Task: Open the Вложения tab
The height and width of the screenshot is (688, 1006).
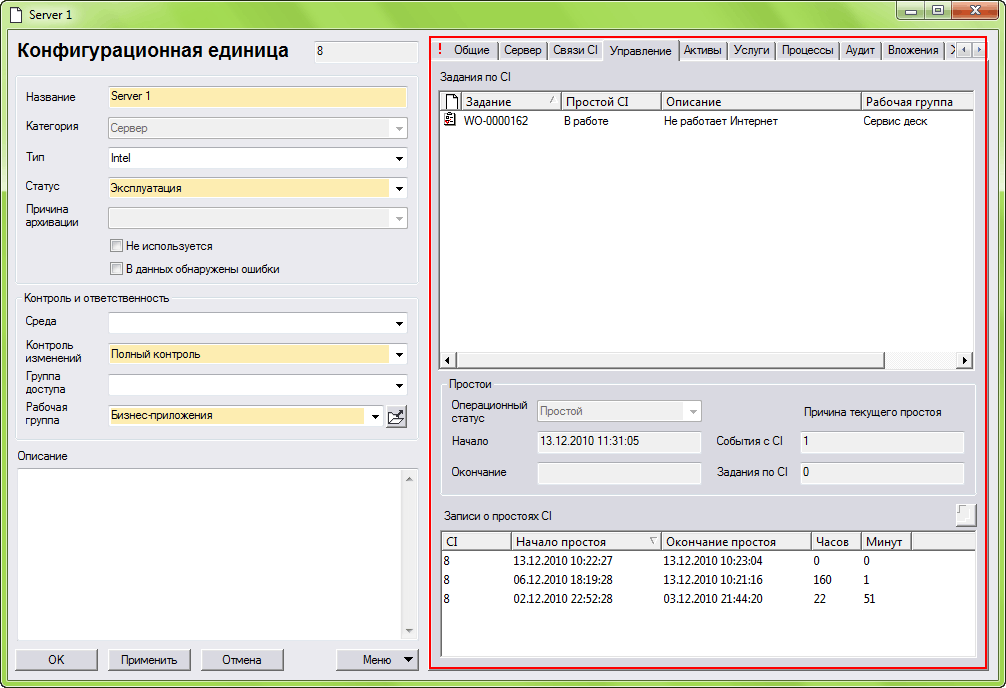Action: [x=913, y=50]
